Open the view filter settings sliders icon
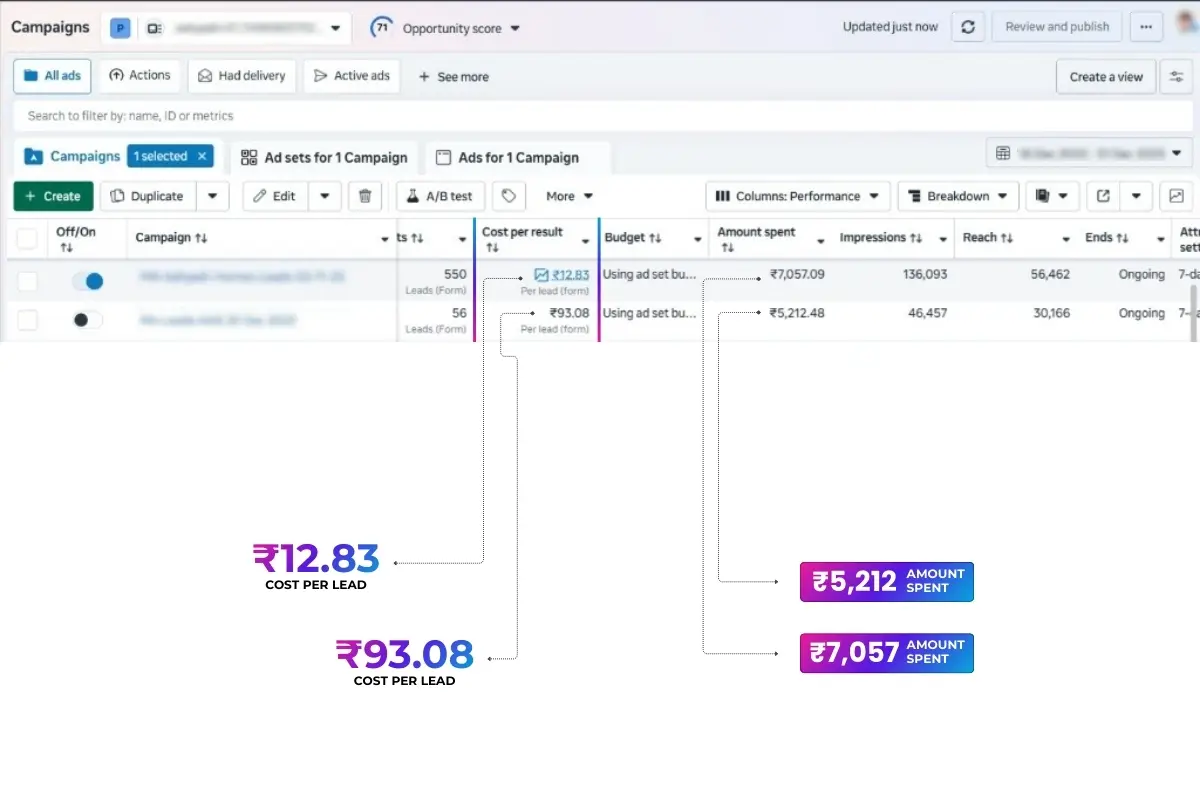 tap(1177, 77)
